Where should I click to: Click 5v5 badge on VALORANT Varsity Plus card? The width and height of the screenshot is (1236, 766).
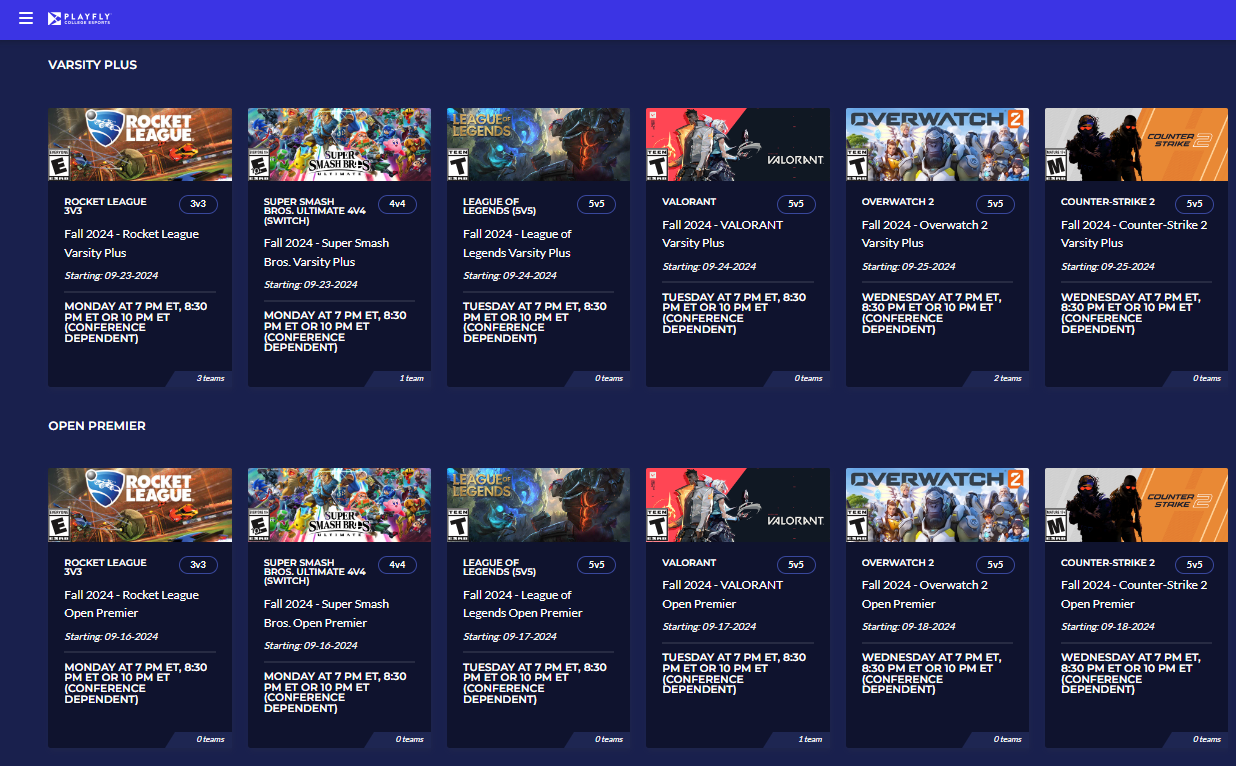pyautogui.click(x=796, y=204)
